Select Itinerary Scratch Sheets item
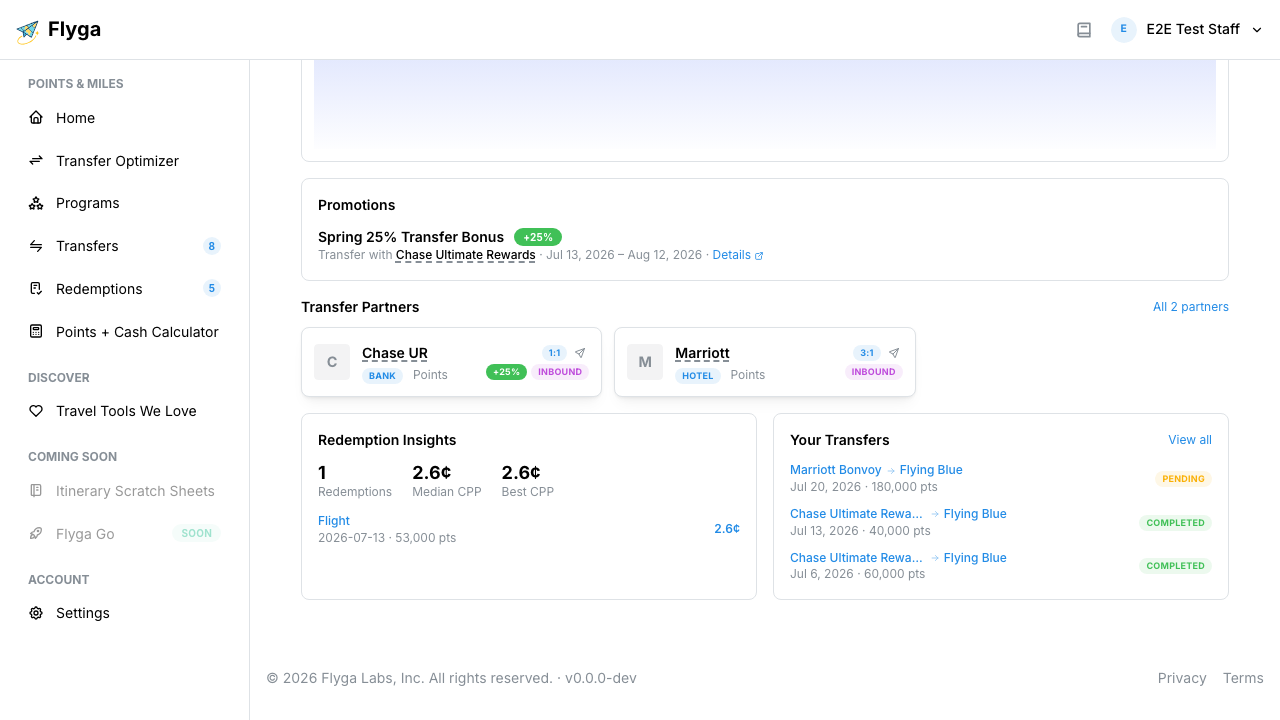Screen dimensions: 1280x720 click(124, 491)
